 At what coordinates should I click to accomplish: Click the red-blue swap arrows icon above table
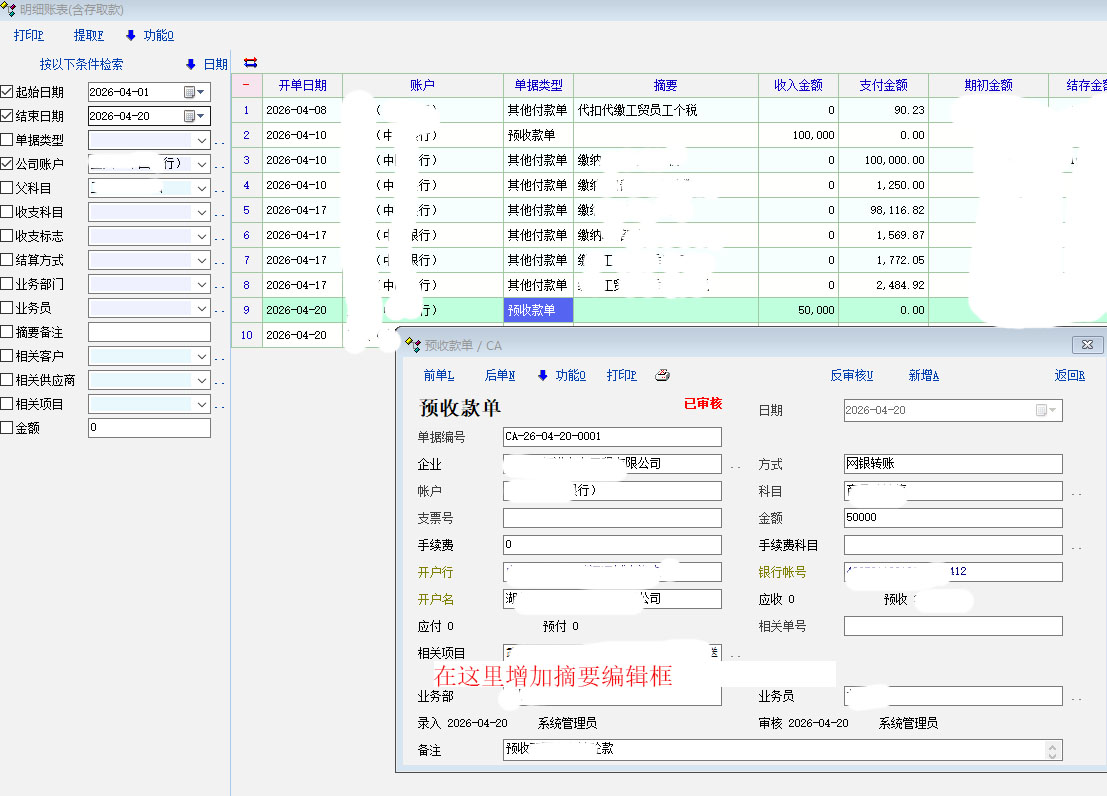(x=251, y=62)
